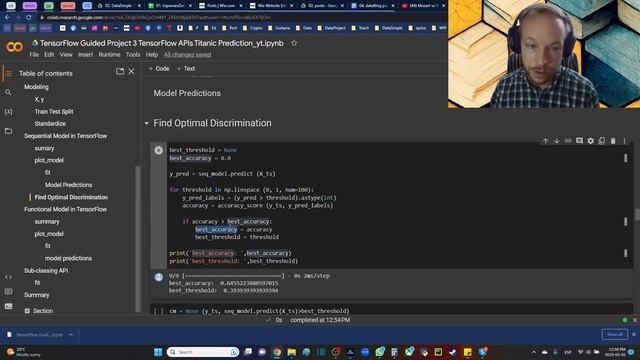The height and width of the screenshot is (360, 640).
Task: Click the clock in system tray
Action: 616,352
